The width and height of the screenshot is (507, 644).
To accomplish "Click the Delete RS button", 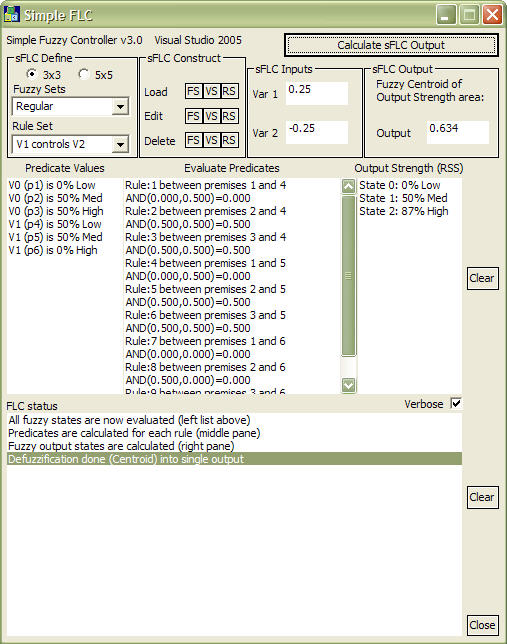I will [229, 140].
